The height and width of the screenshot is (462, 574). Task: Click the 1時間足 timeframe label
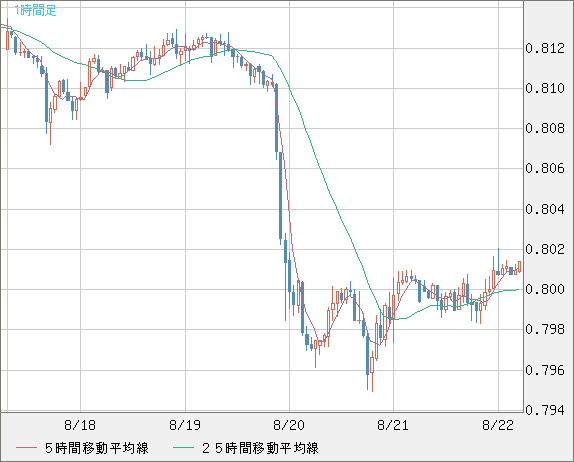[35, 10]
